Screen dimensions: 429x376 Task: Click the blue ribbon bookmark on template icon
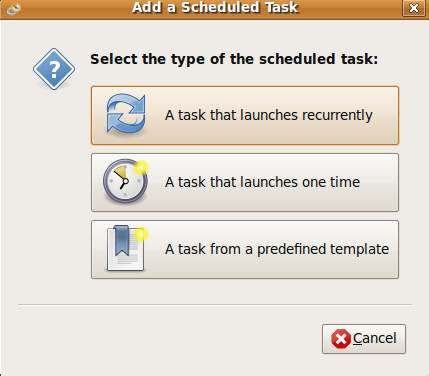coord(122,241)
